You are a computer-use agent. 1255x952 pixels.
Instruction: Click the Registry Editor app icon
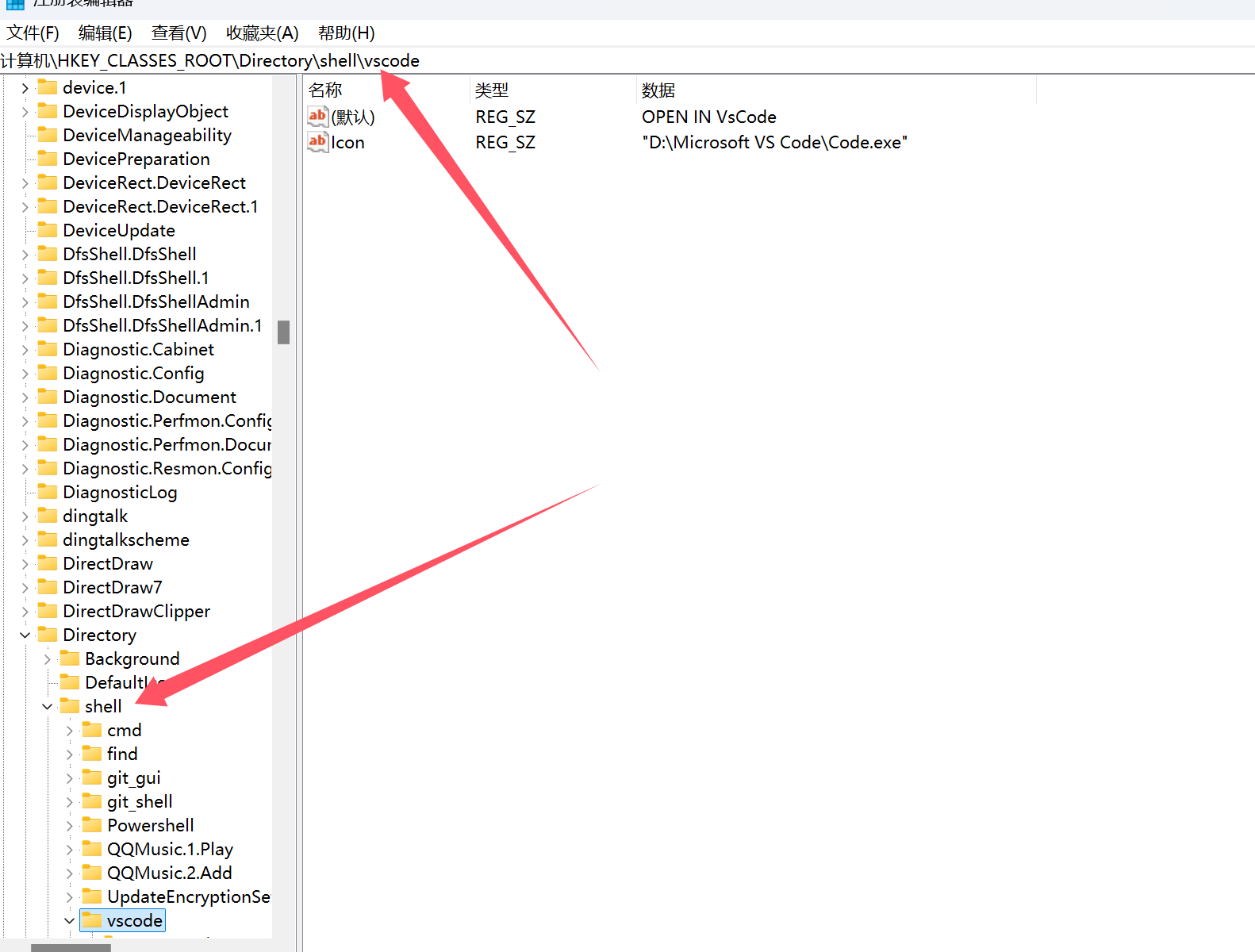tap(15, 4)
